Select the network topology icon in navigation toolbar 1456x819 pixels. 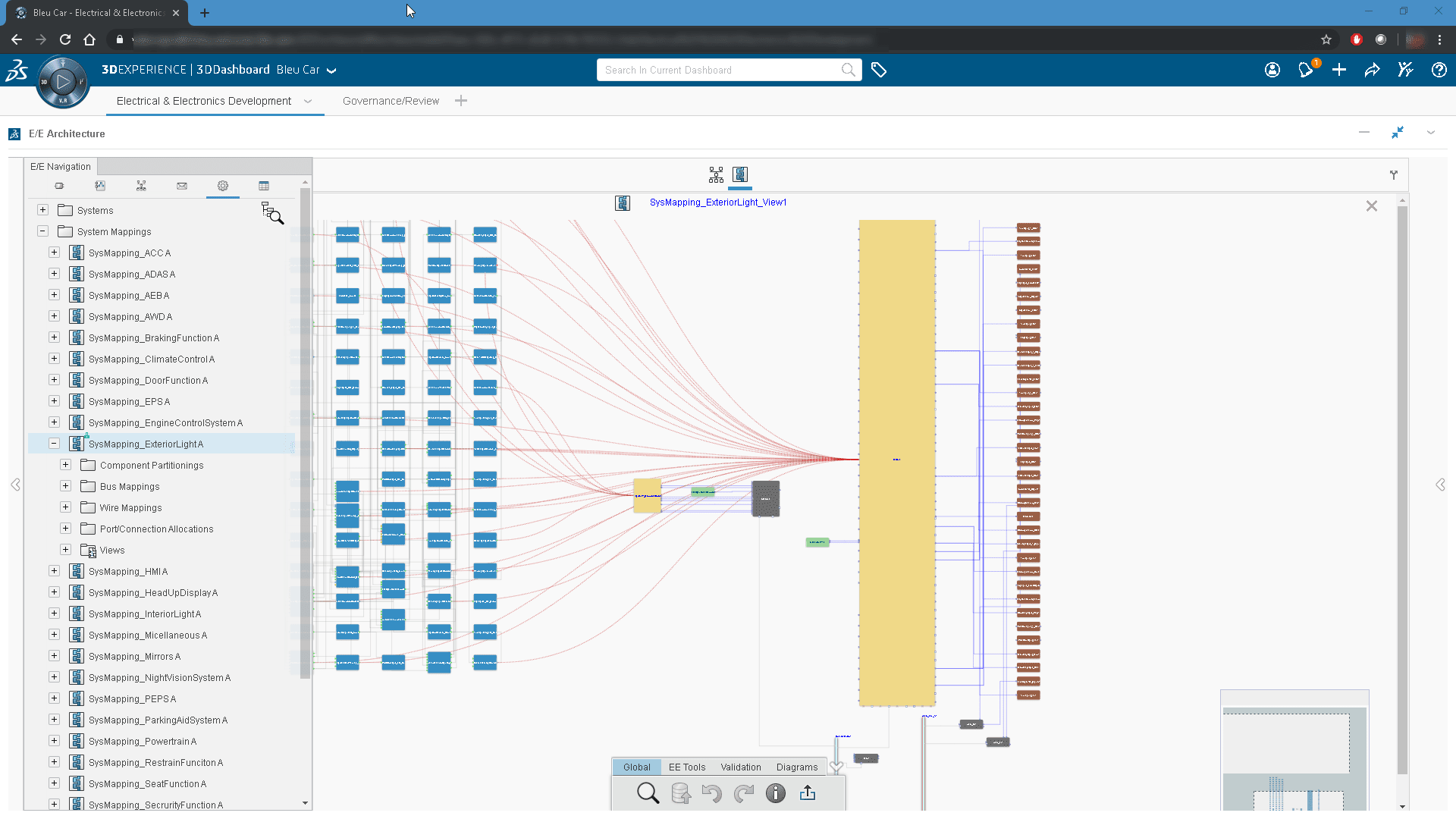coord(141,186)
